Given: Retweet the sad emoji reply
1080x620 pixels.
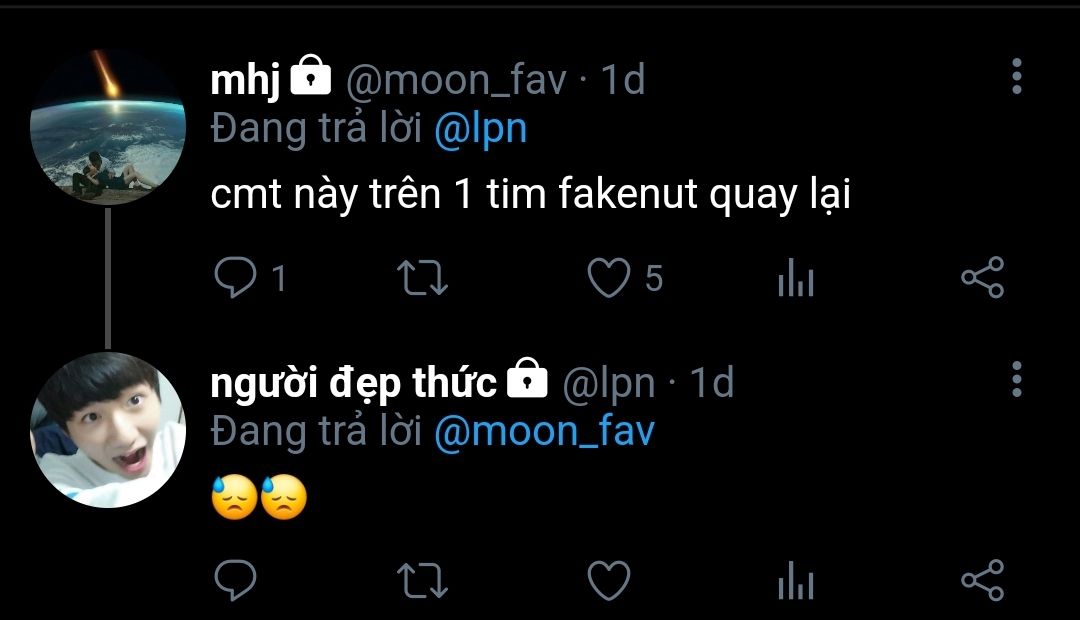Looking at the screenshot, I should (x=423, y=581).
